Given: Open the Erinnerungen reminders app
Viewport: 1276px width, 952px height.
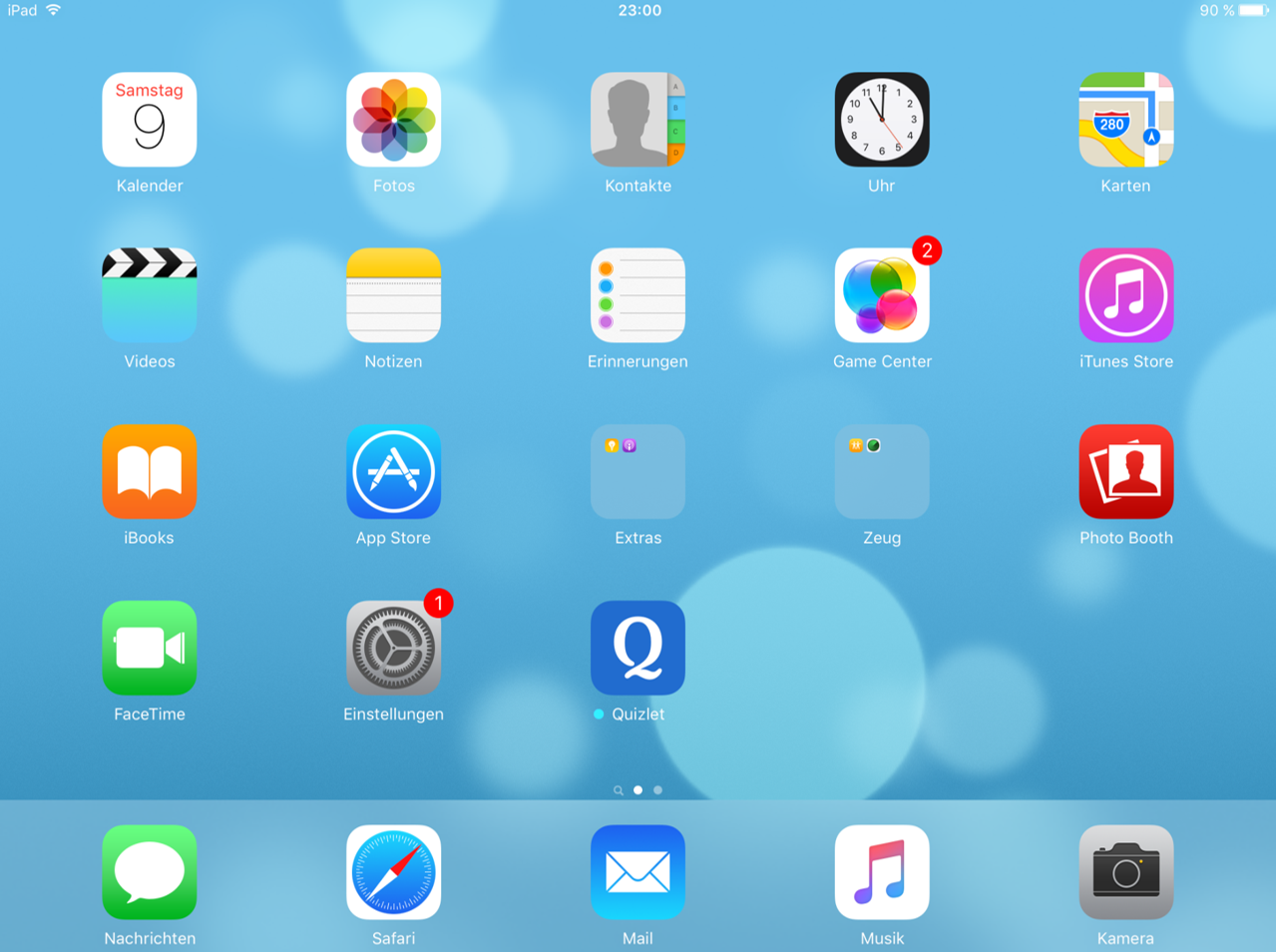Looking at the screenshot, I should click(638, 295).
